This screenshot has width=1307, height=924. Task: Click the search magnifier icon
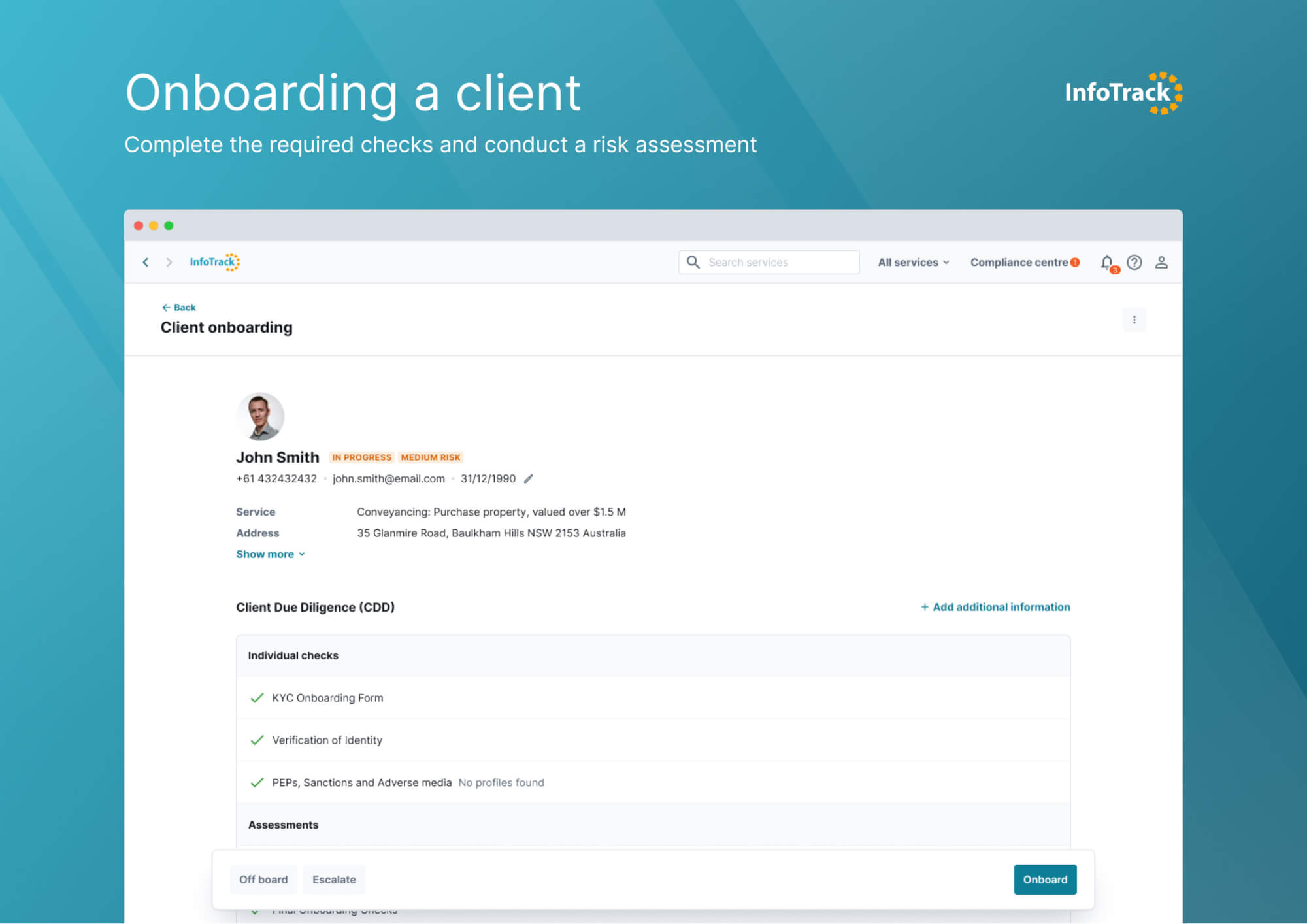tap(693, 262)
